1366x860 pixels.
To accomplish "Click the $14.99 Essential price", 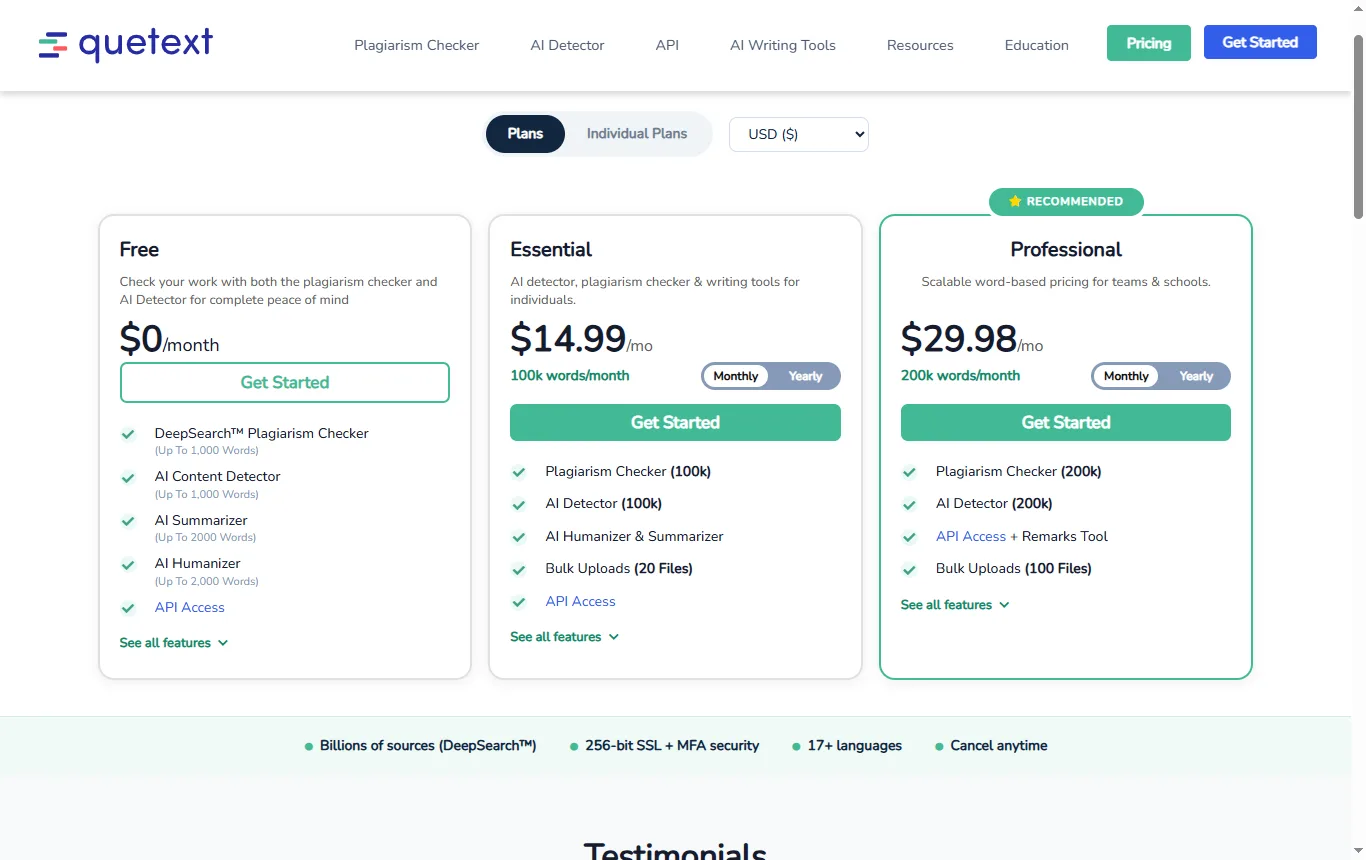I will pyautogui.click(x=568, y=339).
